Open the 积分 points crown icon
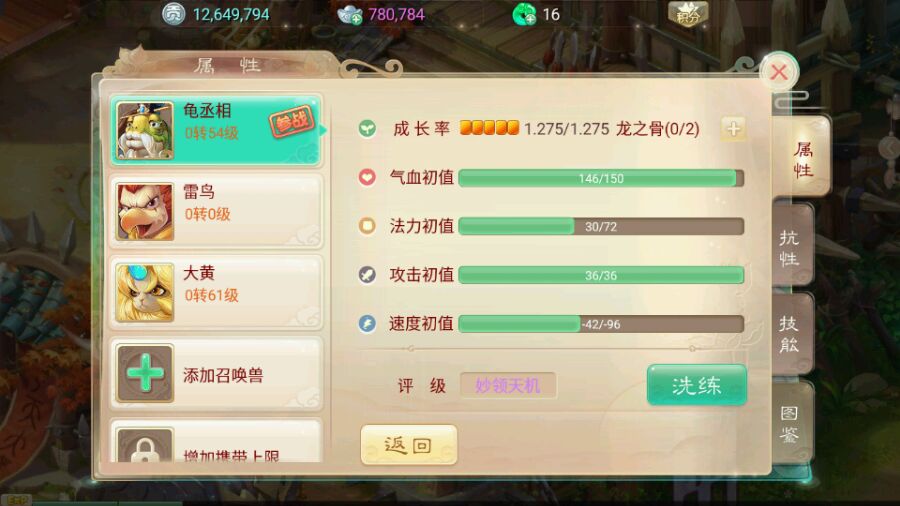The height and width of the screenshot is (506, 900). click(x=688, y=14)
